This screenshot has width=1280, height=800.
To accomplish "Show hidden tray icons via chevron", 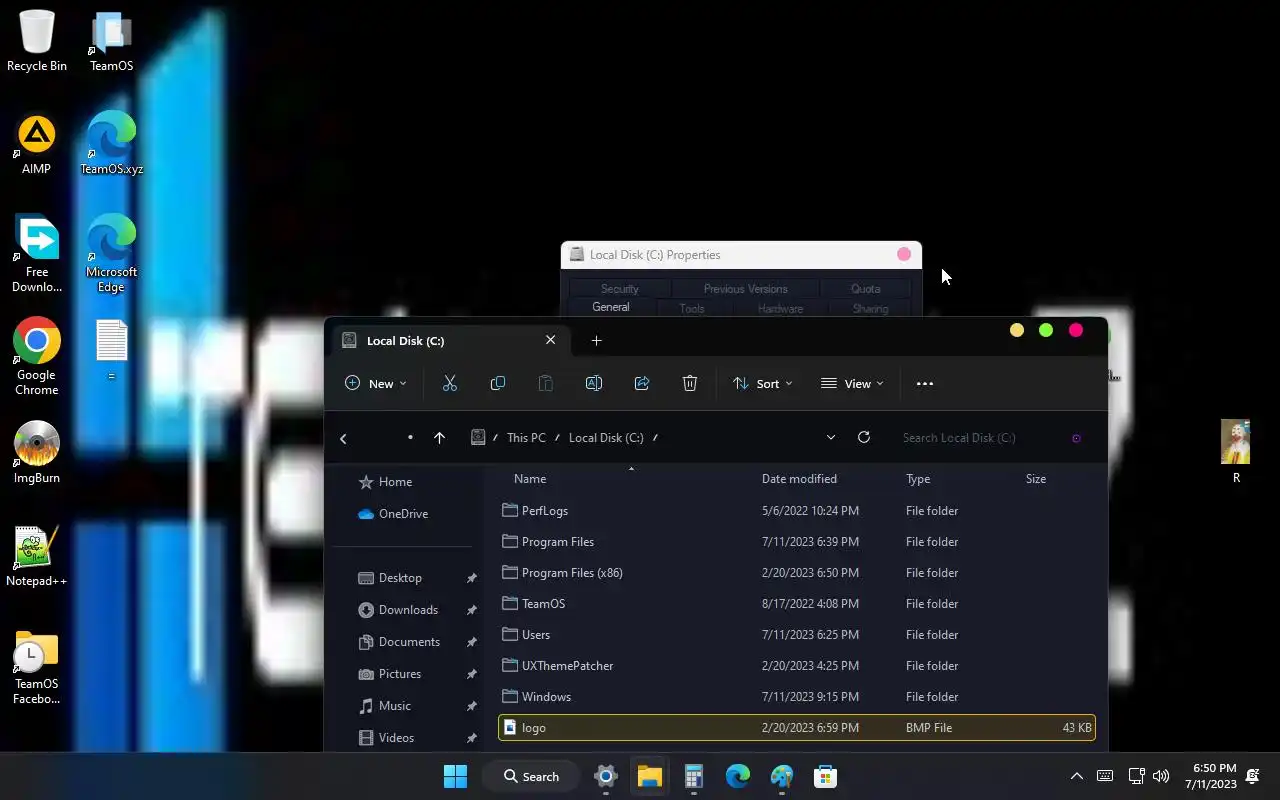I will (1076, 776).
